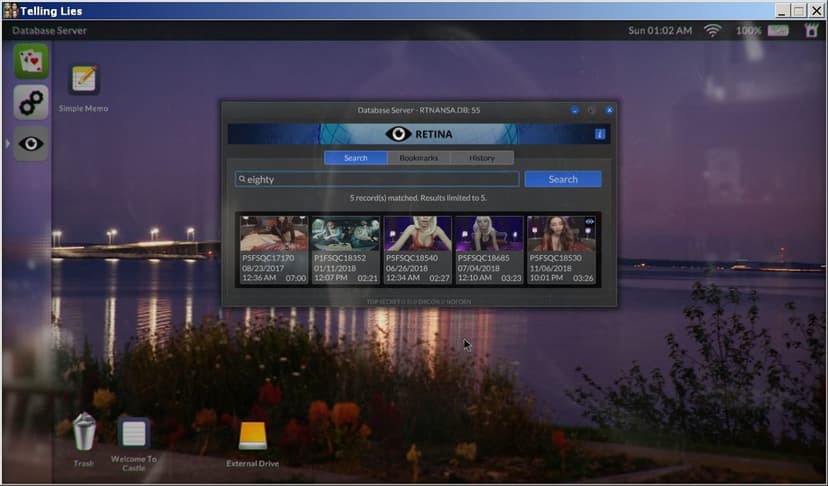This screenshot has width=828, height=486.
Task: Expand the dock arrow beside the eye icon
Action: [x=7, y=143]
